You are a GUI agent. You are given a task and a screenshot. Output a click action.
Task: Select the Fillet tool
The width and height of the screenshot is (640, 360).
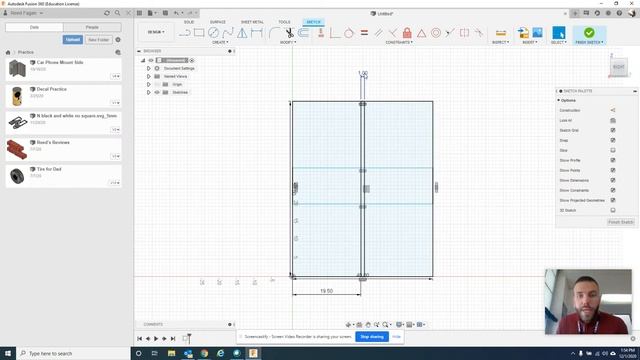tap(274, 33)
